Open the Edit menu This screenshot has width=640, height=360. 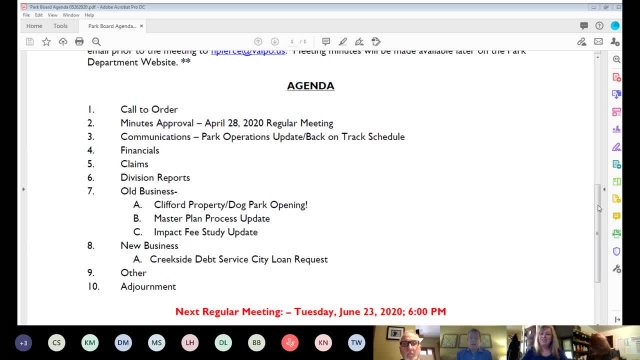(x=39, y=15)
